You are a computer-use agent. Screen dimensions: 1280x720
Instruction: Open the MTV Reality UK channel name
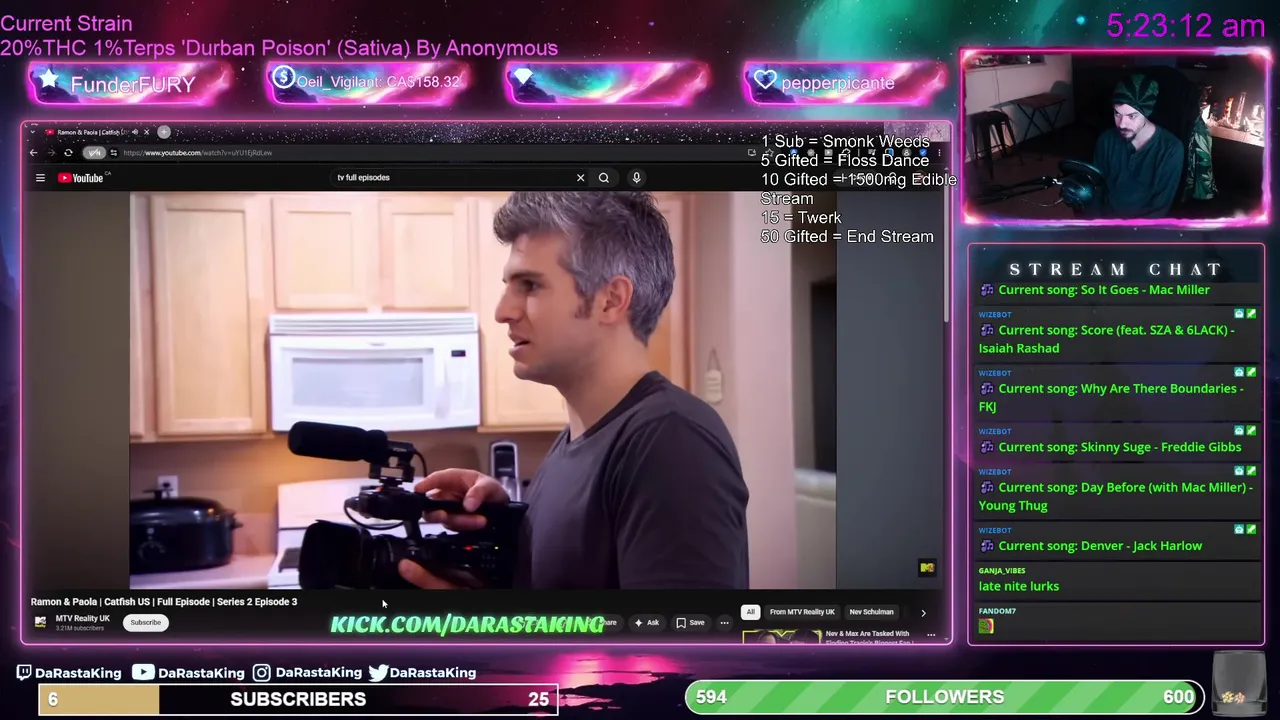tap(82, 618)
